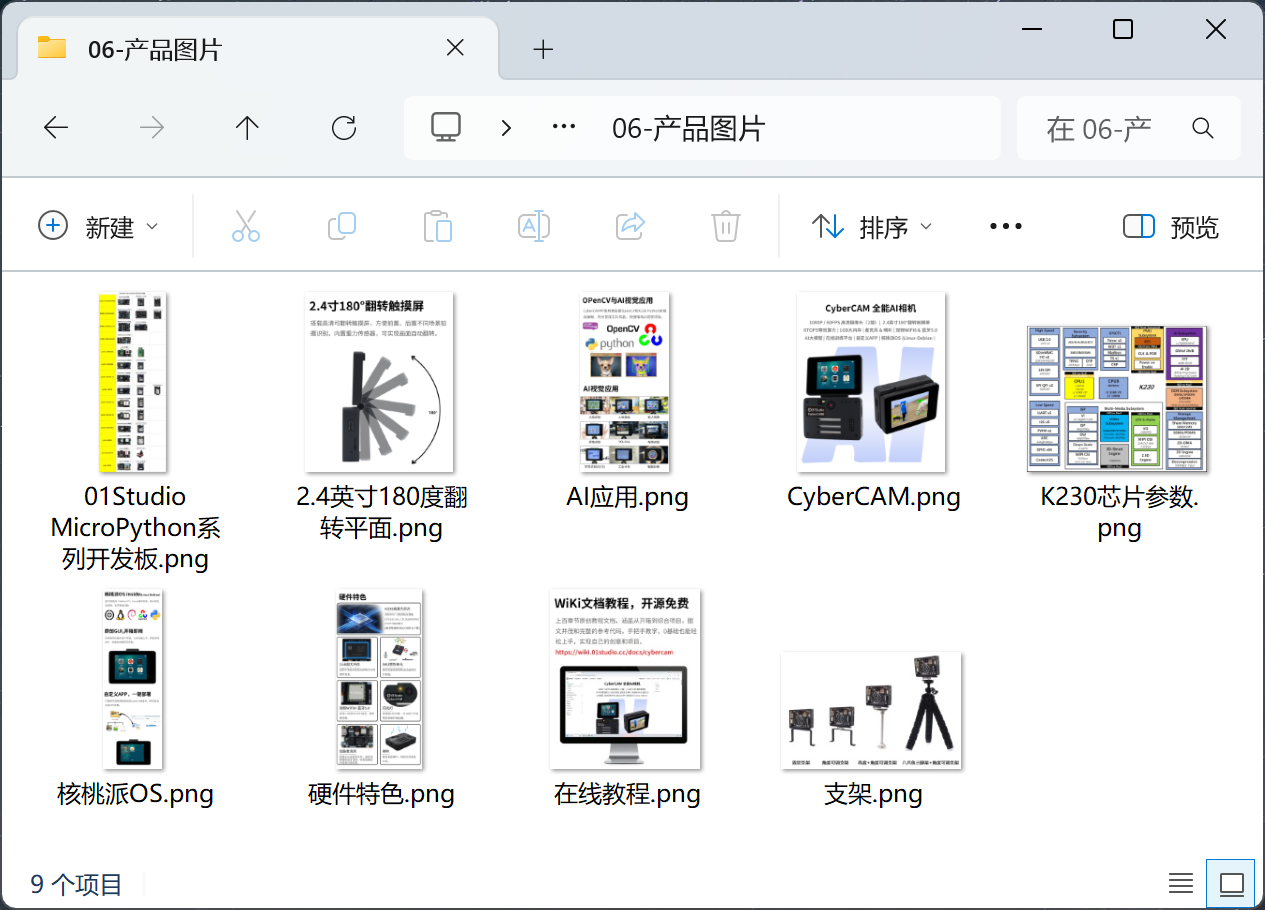Go back to the previous folder
Screen dimensions: 1265x910
(56, 128)
